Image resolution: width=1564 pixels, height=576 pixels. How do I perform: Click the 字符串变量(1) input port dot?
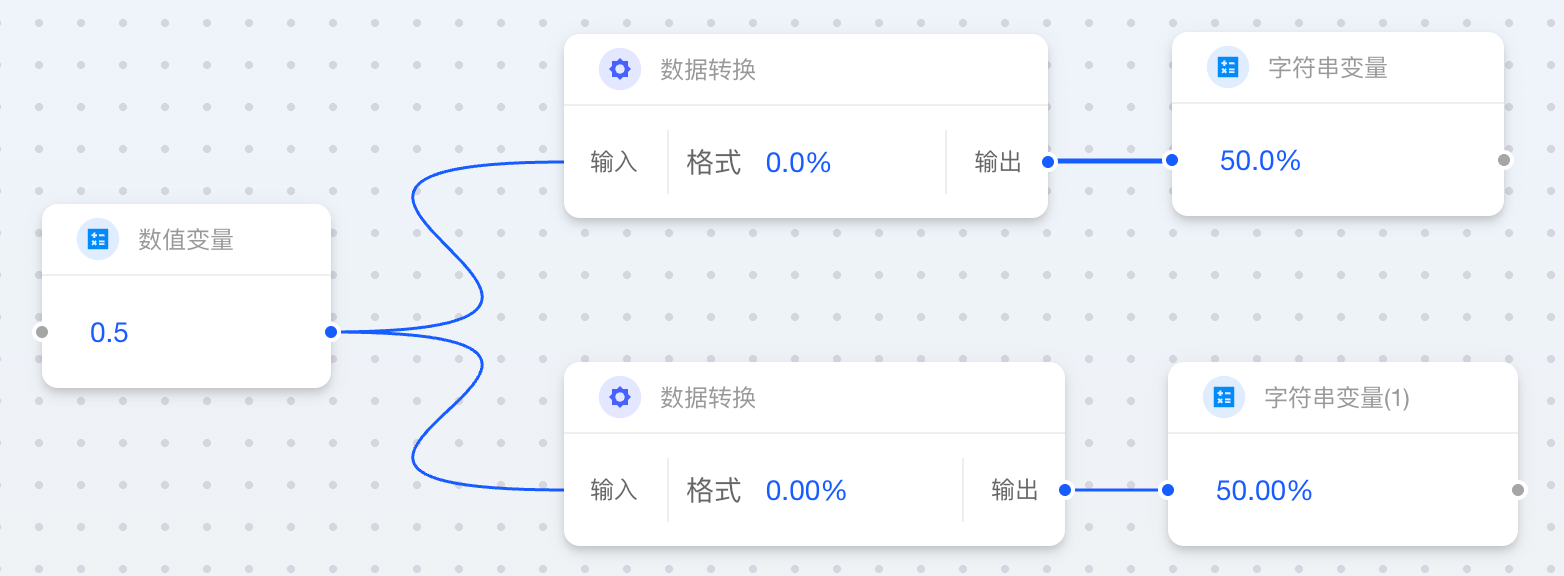pyautogui.click(x=1168, y=490)
